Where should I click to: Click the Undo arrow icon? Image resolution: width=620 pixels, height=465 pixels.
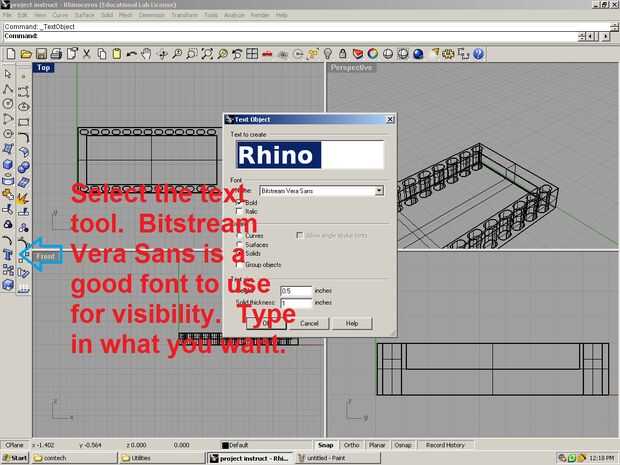pos(131,54)
